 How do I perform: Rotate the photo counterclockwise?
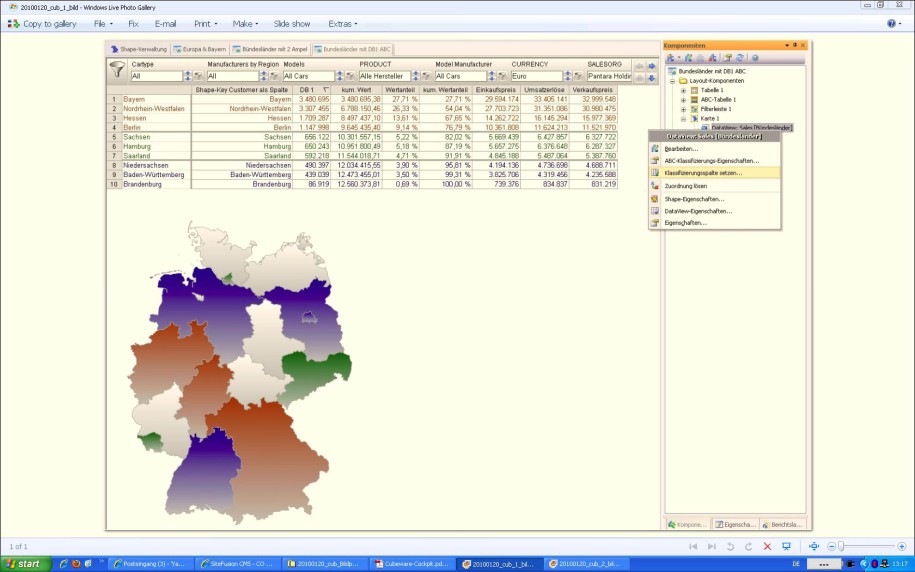click(730, 546)
